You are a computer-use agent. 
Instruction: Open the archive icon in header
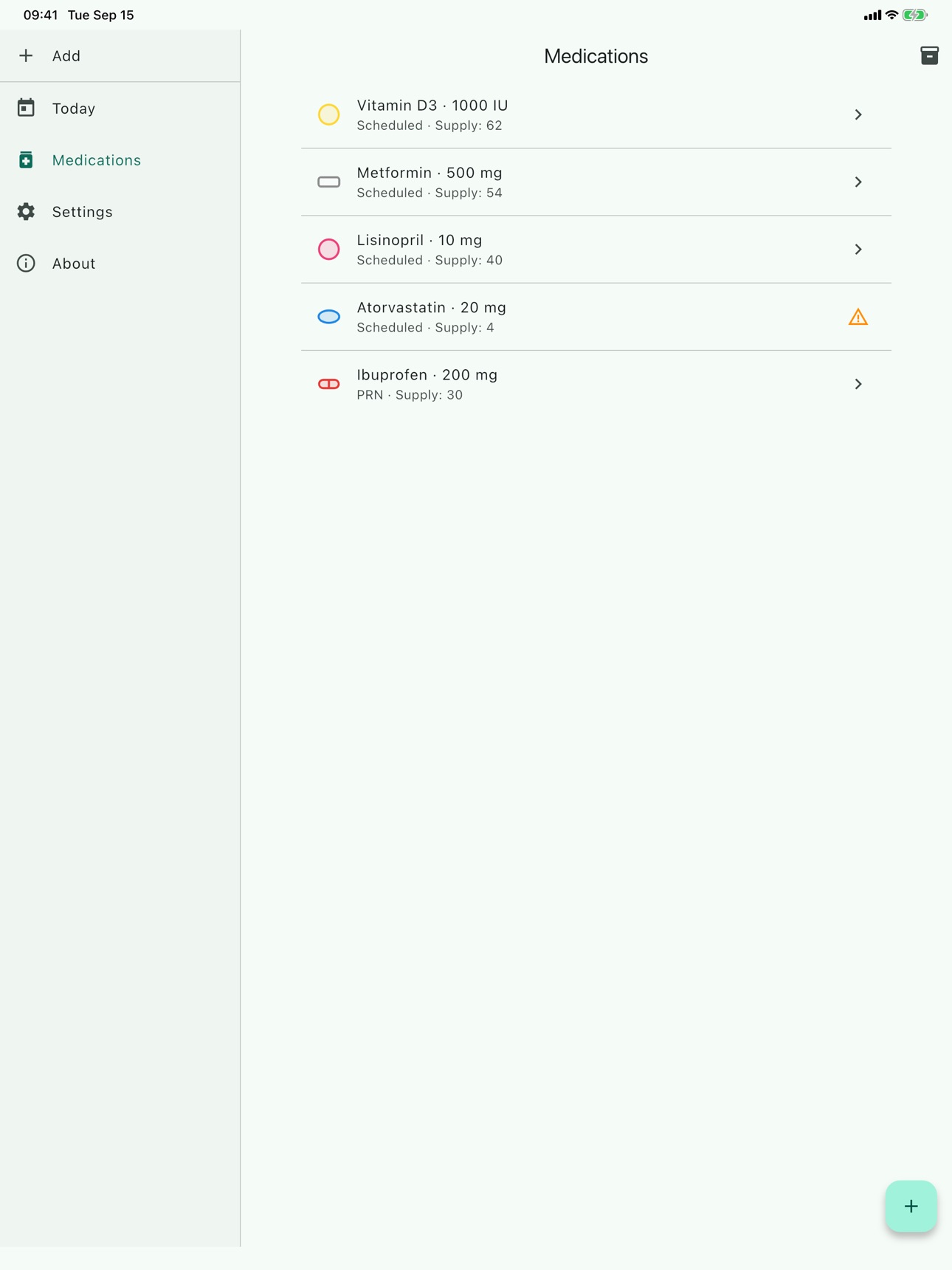point(929,55)
